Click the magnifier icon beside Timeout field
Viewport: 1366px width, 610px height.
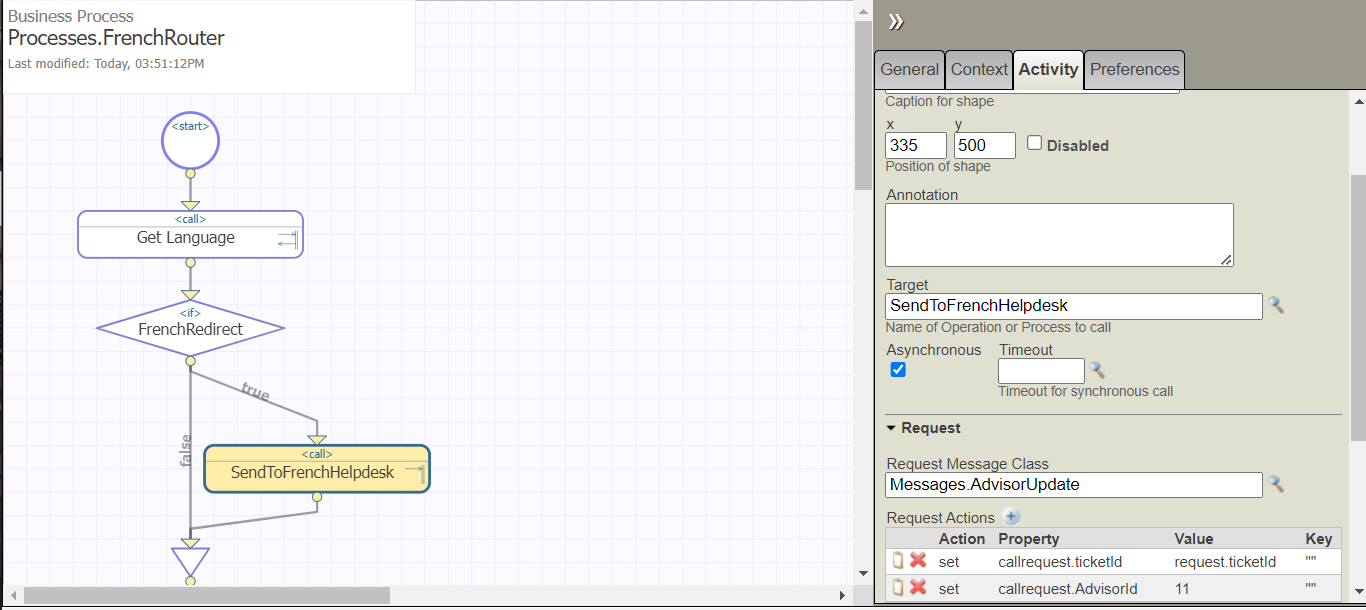1097,370
